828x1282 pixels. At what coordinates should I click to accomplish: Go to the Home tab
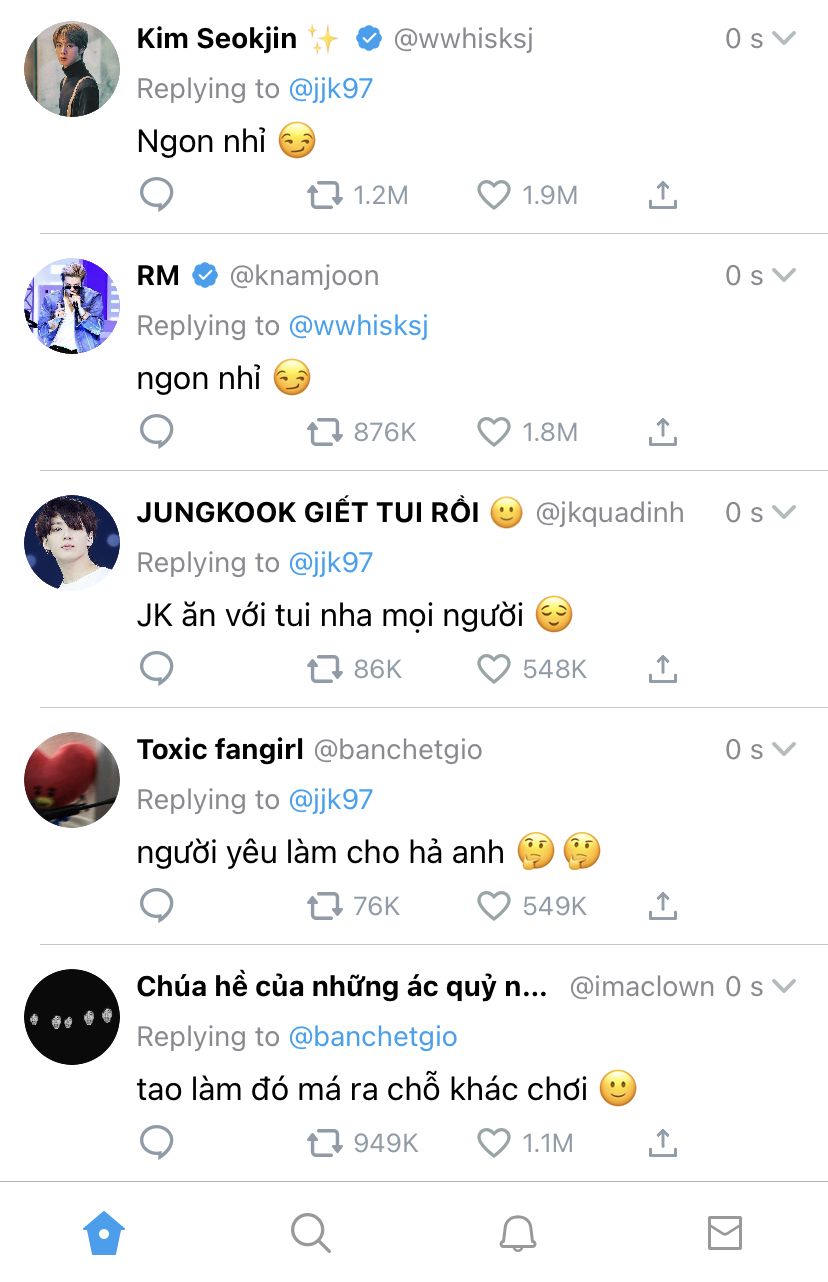pyautogui.click(x=103, y=1233)
